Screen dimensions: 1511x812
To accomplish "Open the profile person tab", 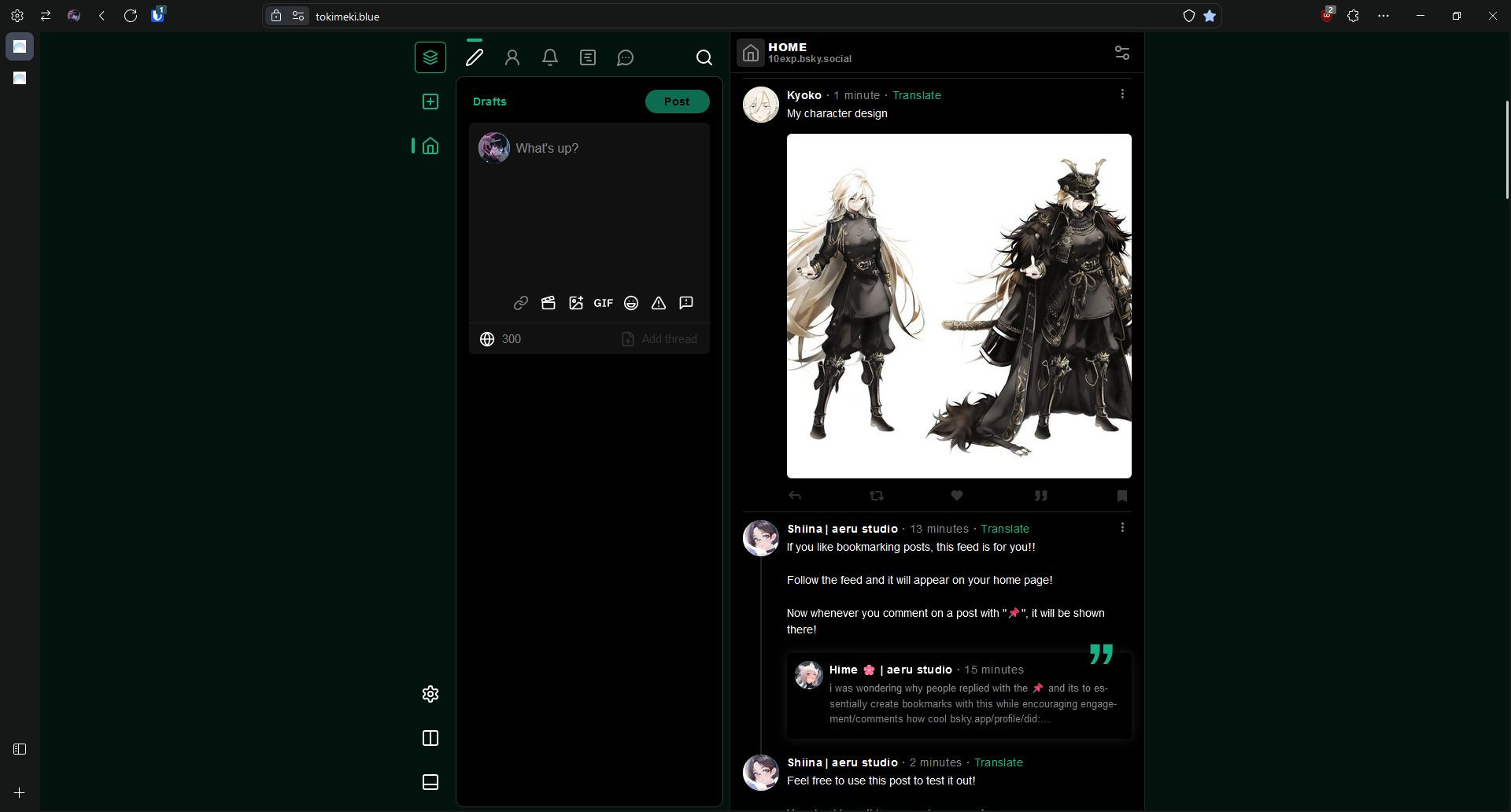I will point(512,57).
